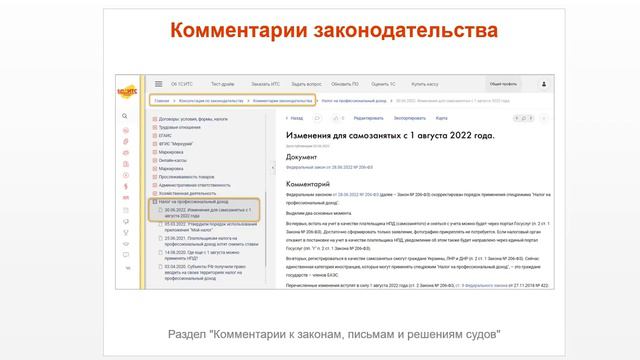
Task: Click the thumbs-up like icon
Action: coord(336,118)
